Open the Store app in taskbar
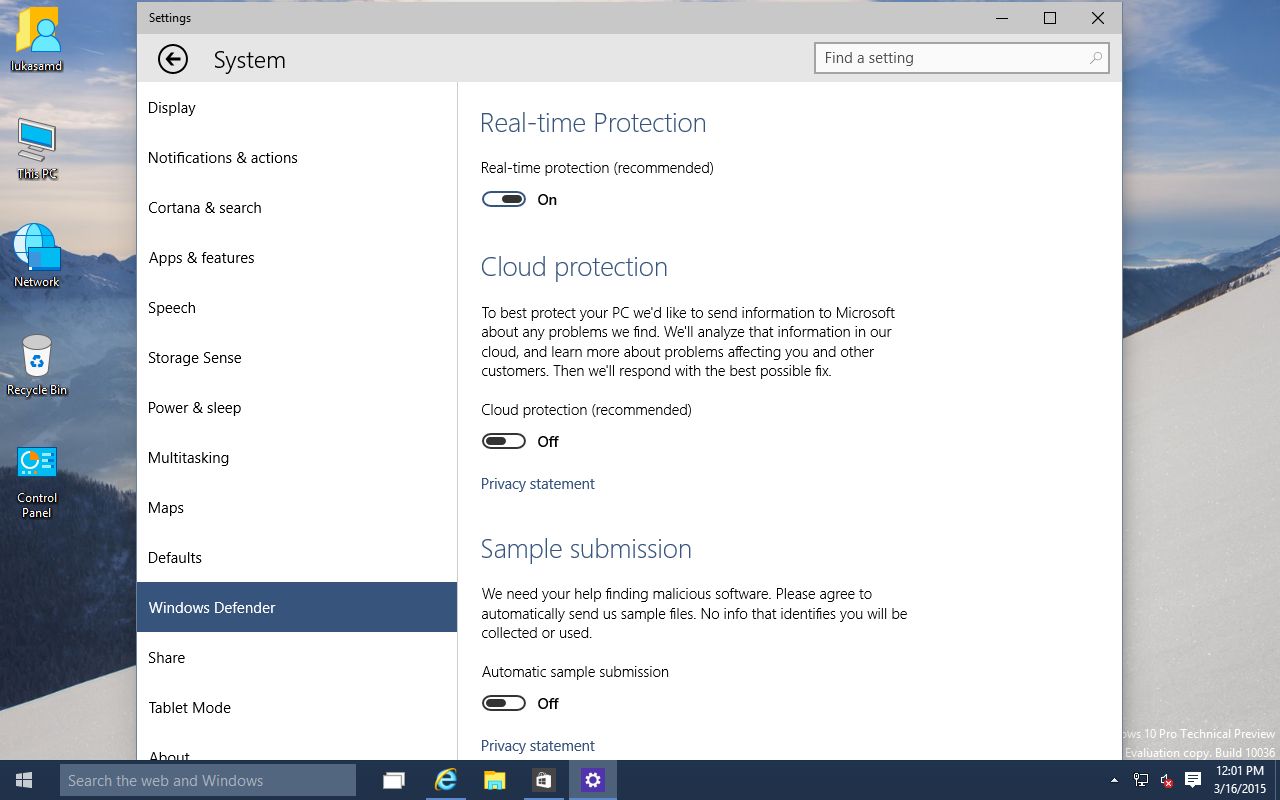The width and height of the screenshot is (1280, 800). 543,780
